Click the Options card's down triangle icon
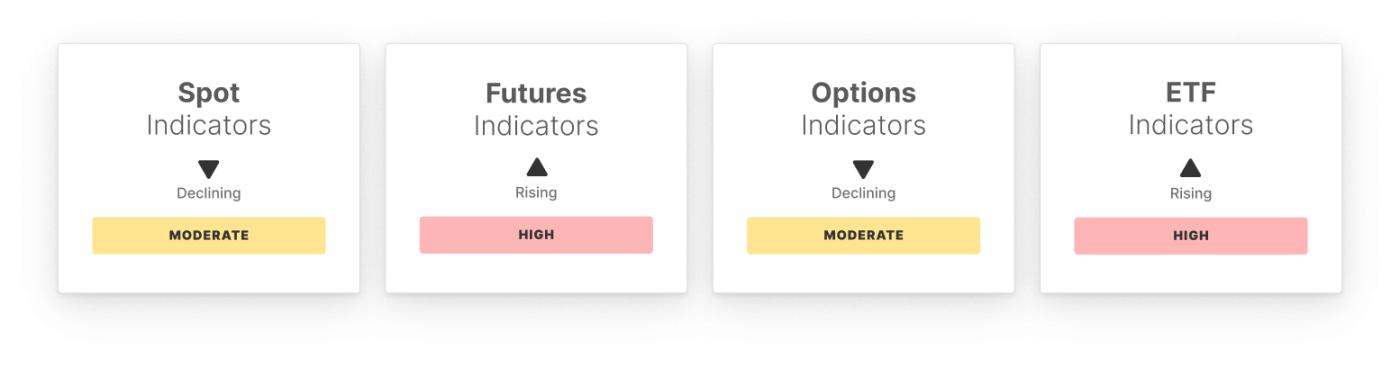The width and height of the screenshot is (1400, 366). (863, 169)
